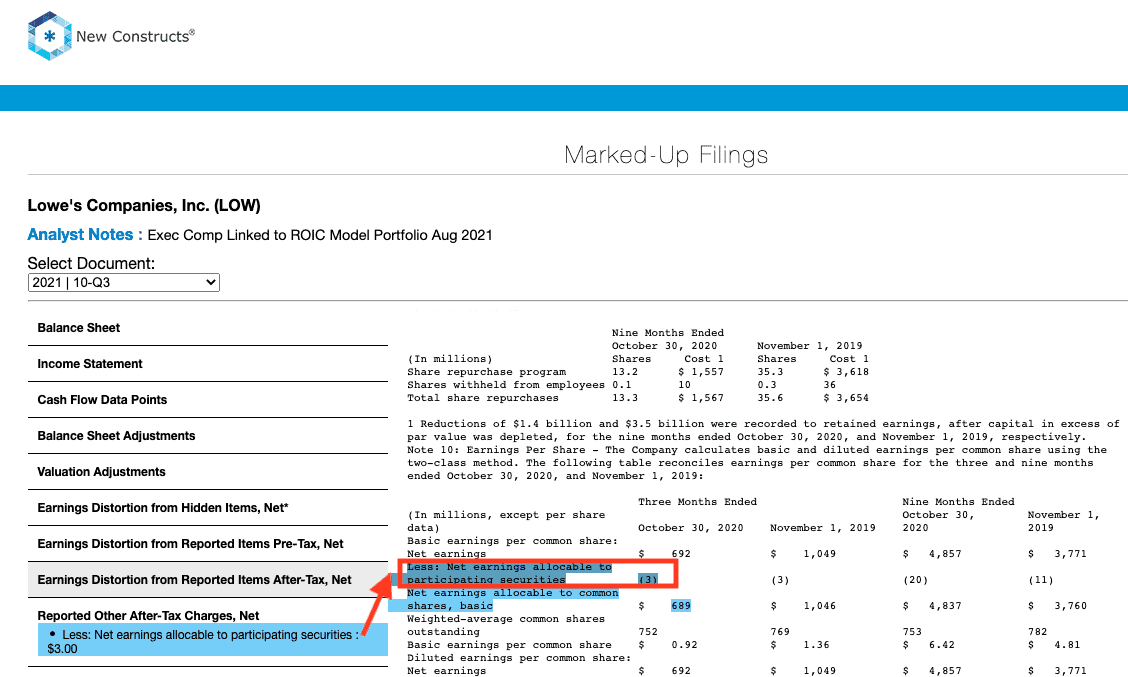Screen dimensions: 1128x677
Task: Click 'Diluted earnings per common share:' label
Action: click(x=519, y=658)
